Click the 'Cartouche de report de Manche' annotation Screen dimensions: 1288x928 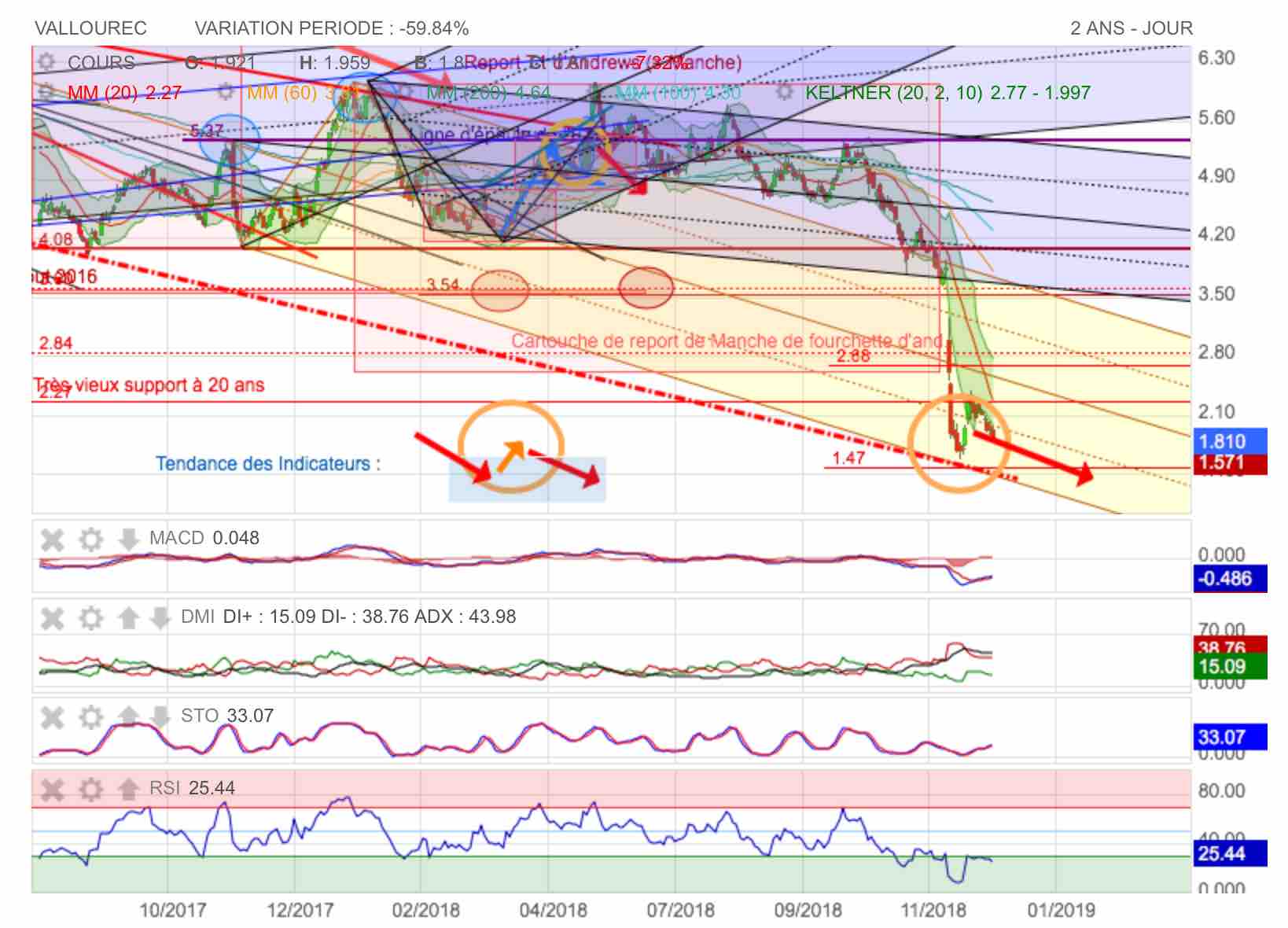727,341
